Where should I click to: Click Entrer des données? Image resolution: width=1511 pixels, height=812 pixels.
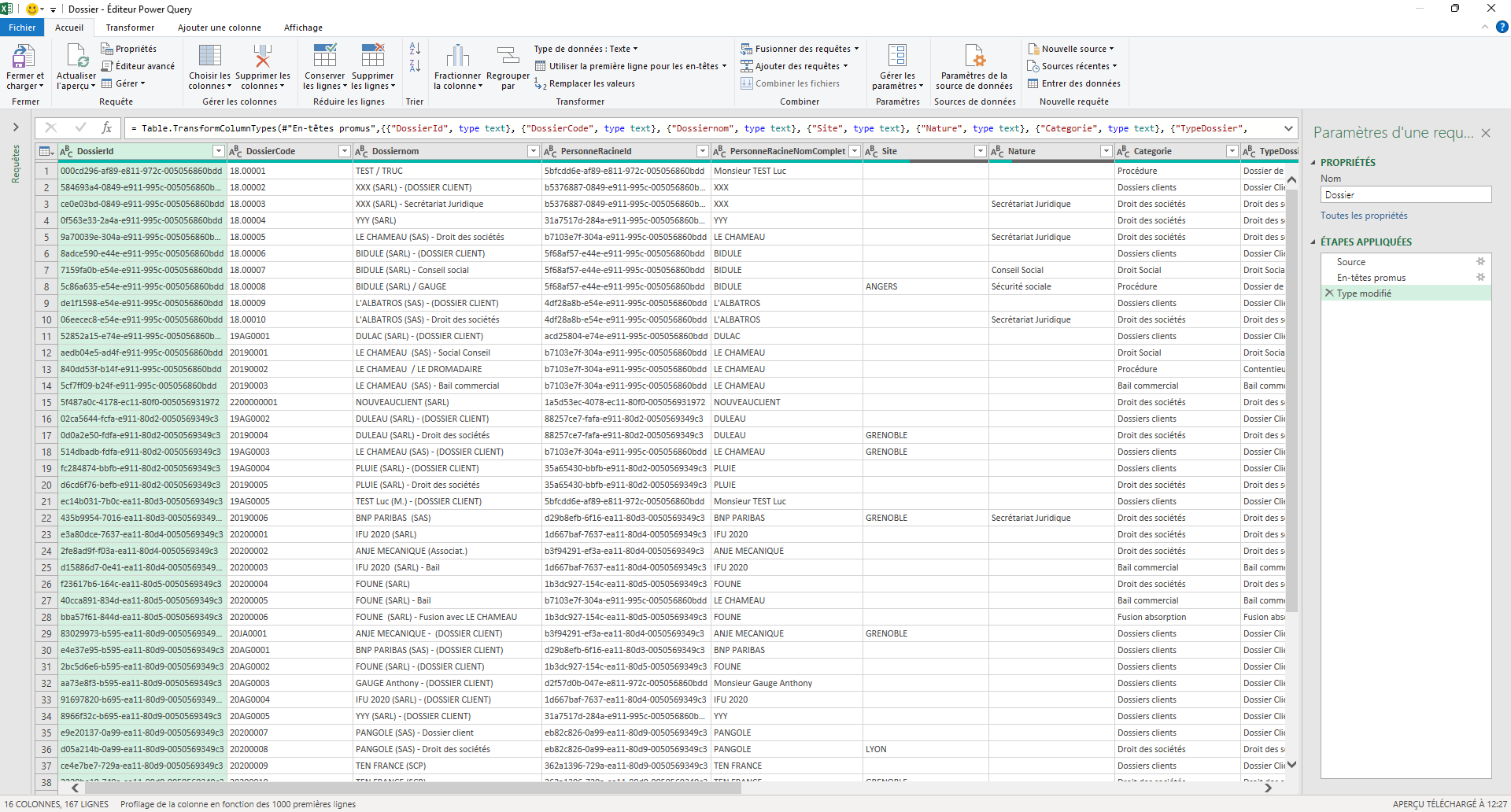tap(1073, 83)
